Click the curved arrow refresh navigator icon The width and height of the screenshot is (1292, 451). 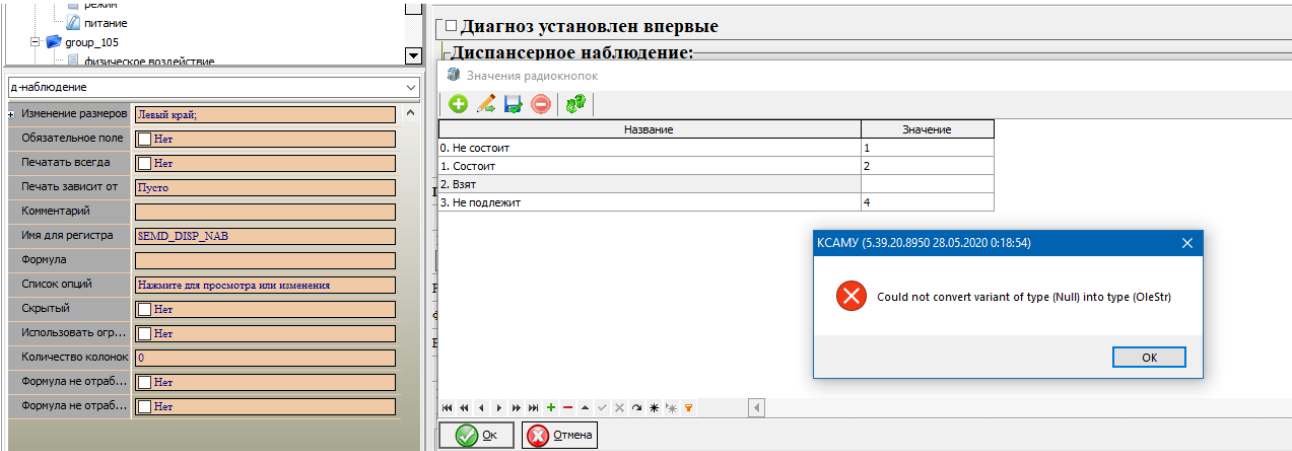point(636,408)
